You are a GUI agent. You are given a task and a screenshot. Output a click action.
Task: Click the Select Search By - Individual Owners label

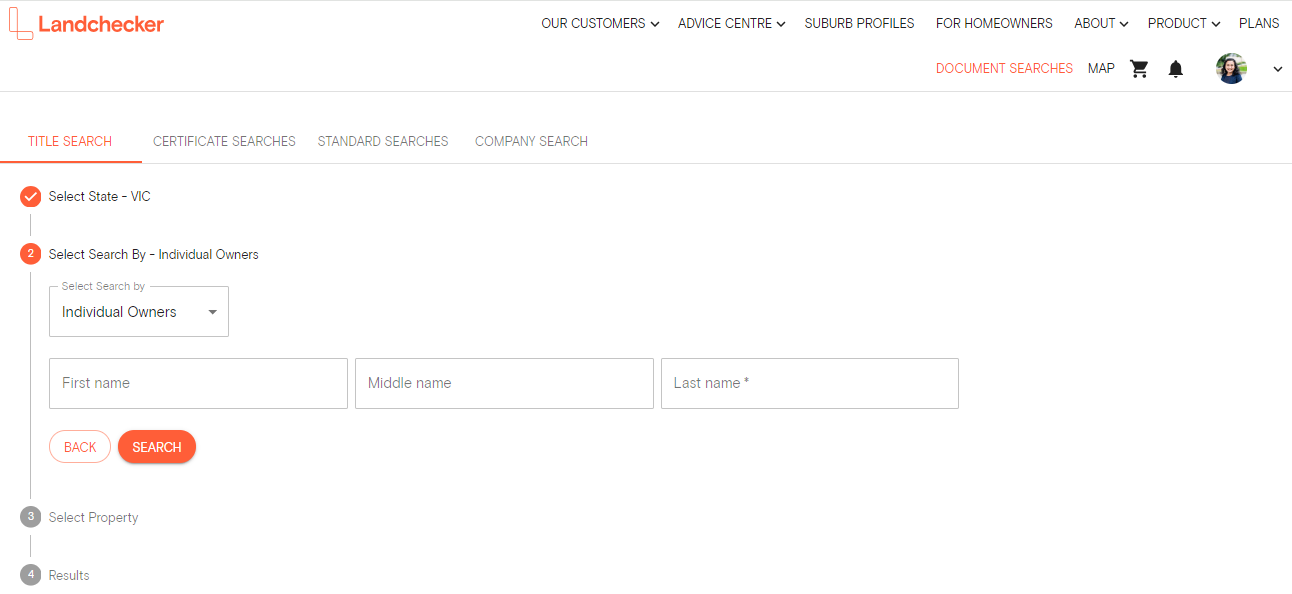point(154,255)
